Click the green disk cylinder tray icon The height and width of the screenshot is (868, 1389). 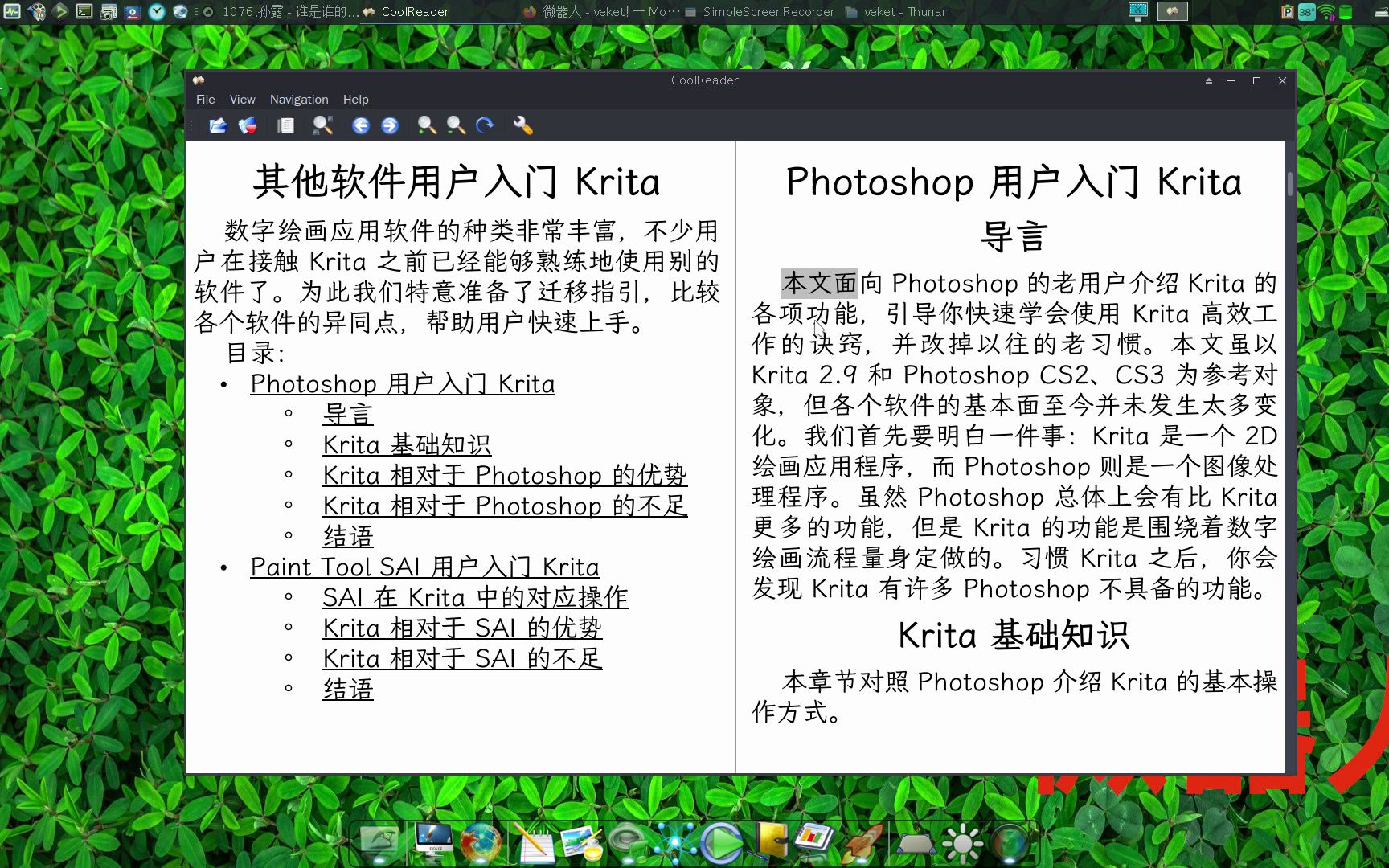click(1346, 12)
